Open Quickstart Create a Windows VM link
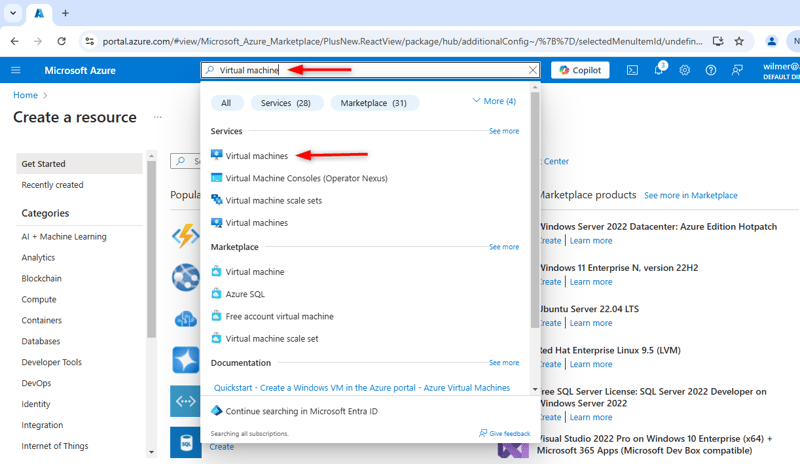This screenshot has width=800, height=464. pos(362,388)
